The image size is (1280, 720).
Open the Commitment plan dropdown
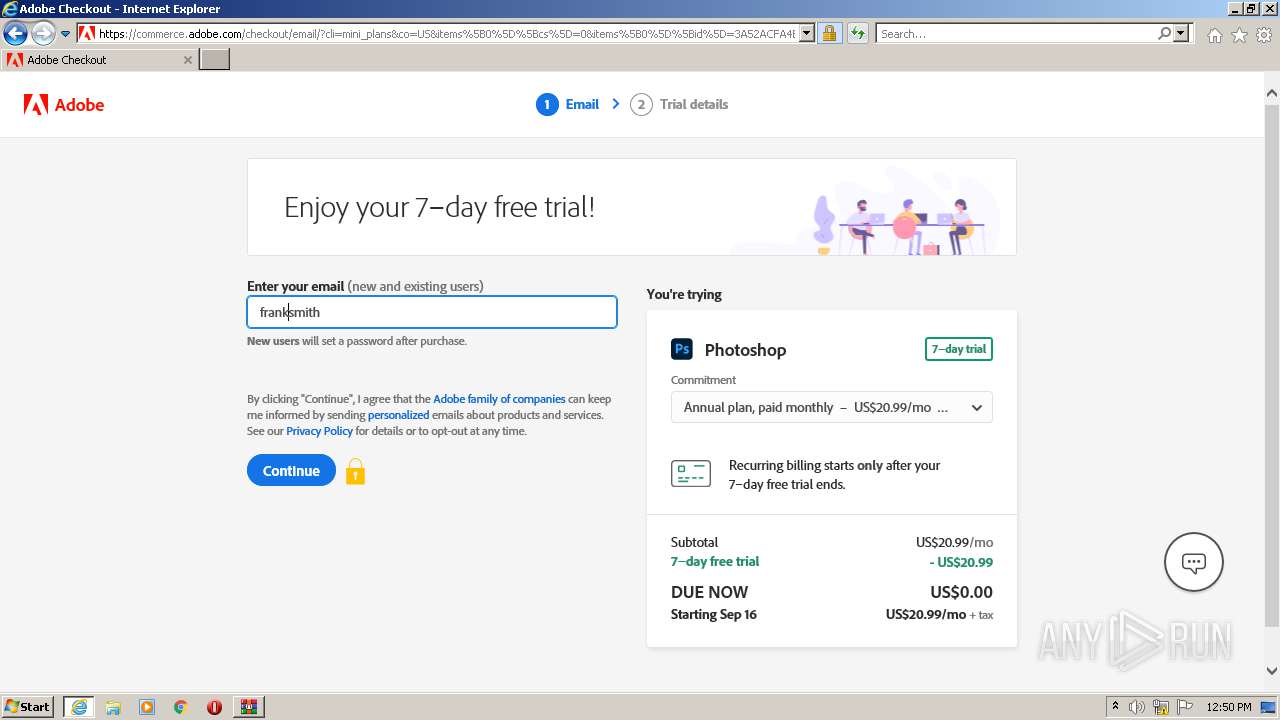point(832,407)
